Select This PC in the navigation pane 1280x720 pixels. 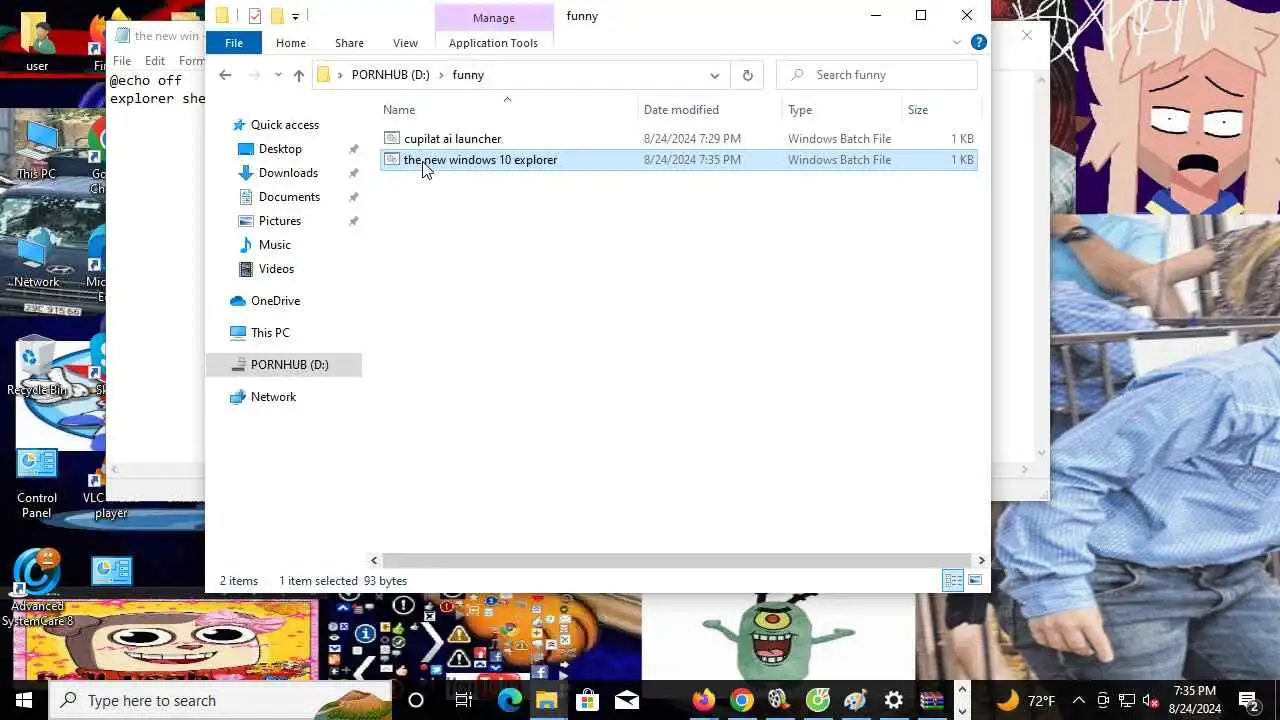point(270,333)
